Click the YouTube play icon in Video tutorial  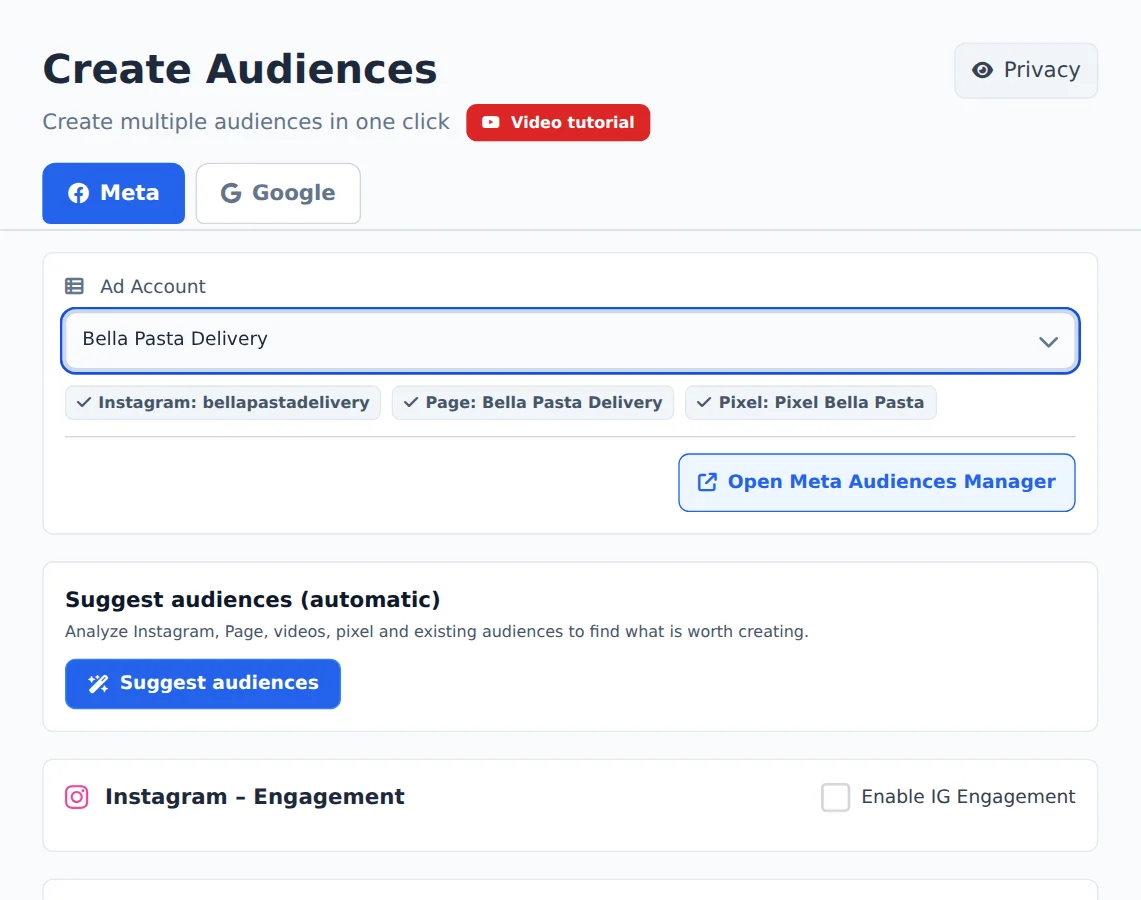[x=490, y=122]
